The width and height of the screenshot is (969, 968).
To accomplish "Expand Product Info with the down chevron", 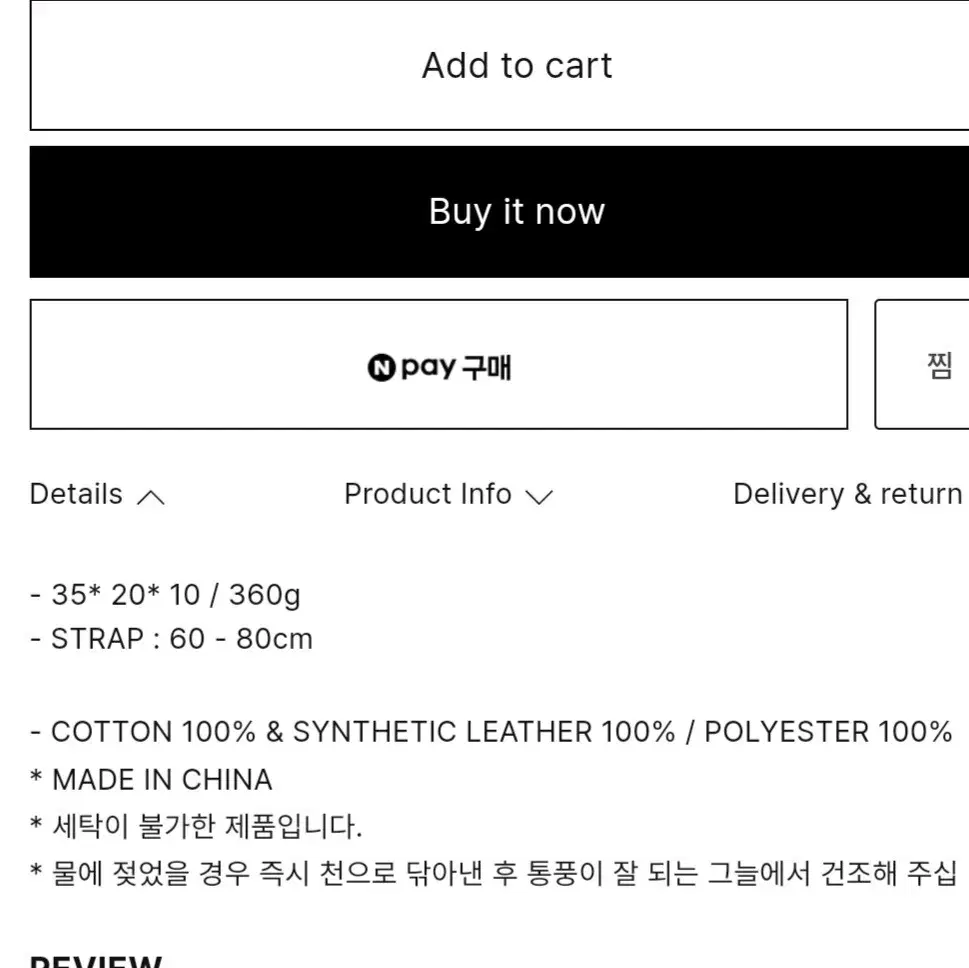I will [539, 497].
